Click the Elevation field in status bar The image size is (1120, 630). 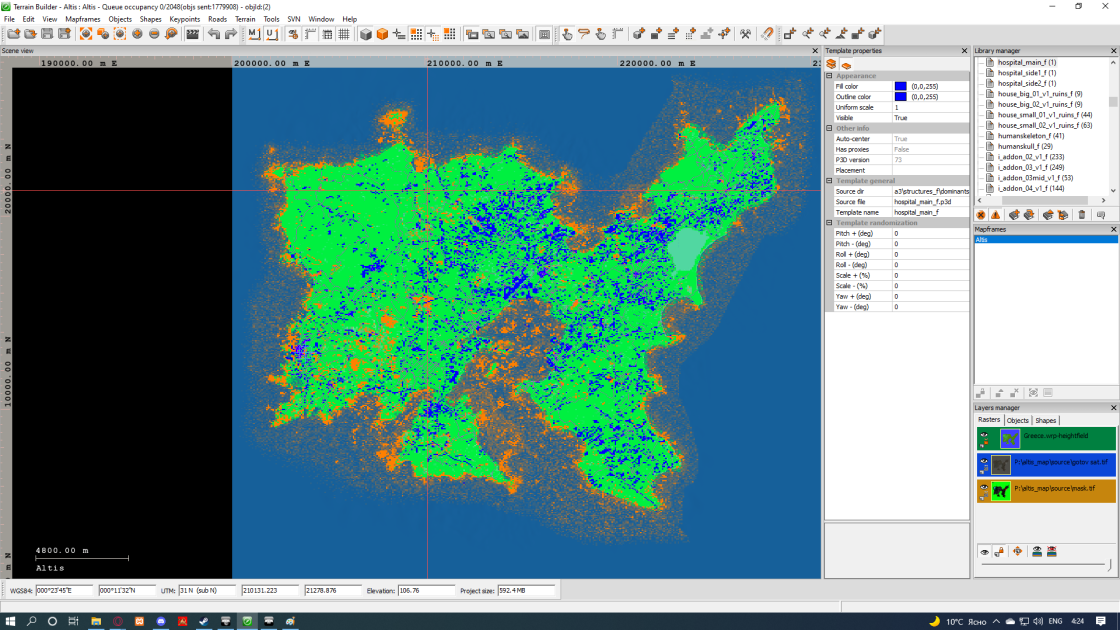click(426, 591)
